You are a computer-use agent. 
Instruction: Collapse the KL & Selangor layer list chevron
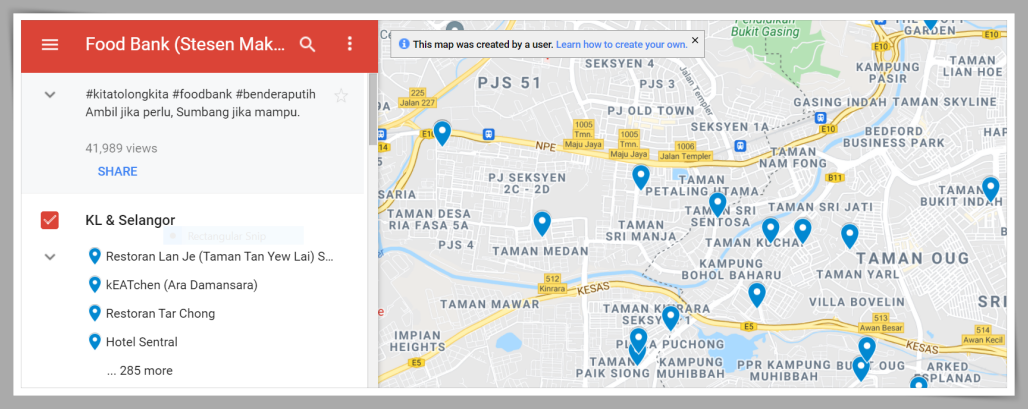pos(49,257)
